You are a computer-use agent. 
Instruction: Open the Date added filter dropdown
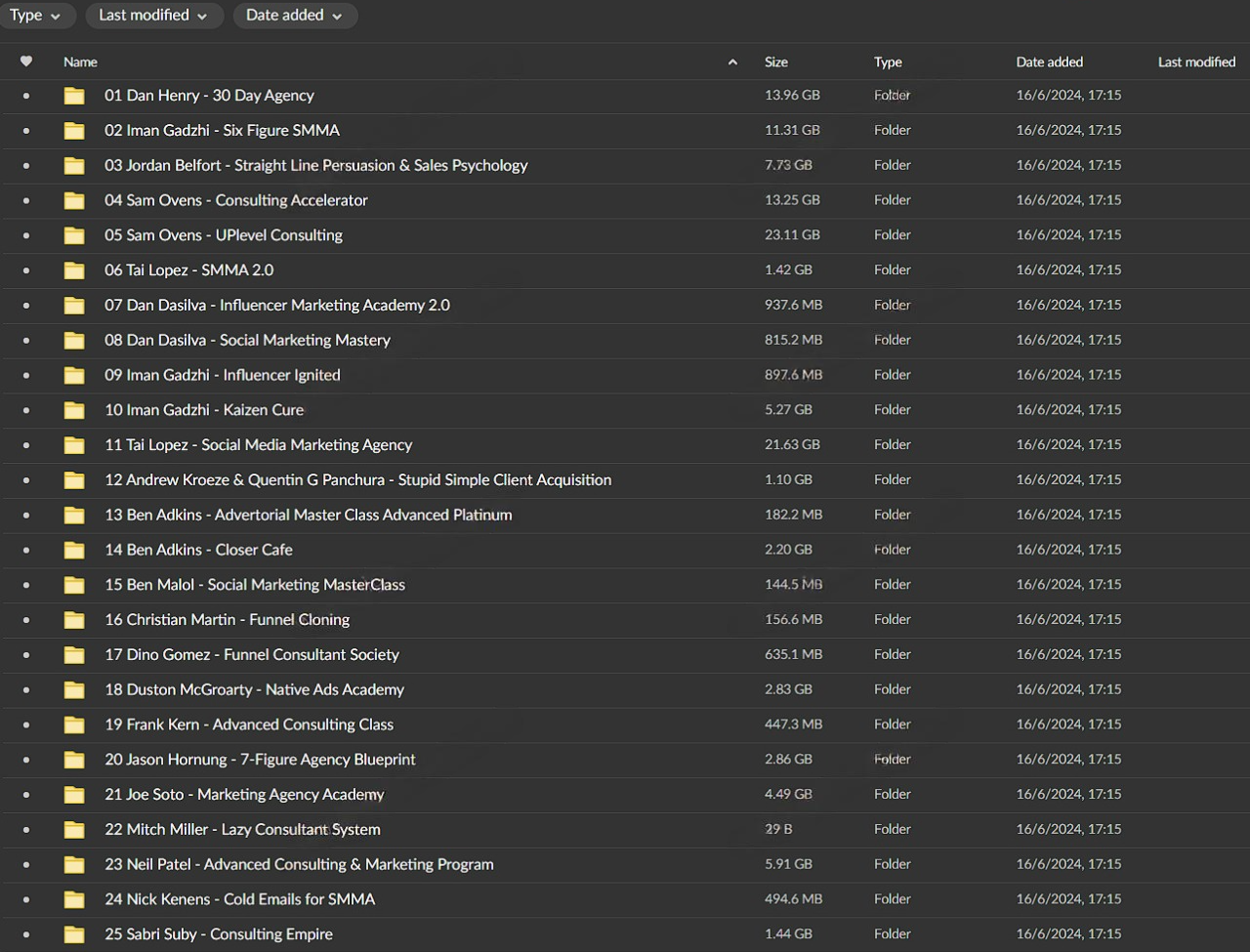(294, 16)
